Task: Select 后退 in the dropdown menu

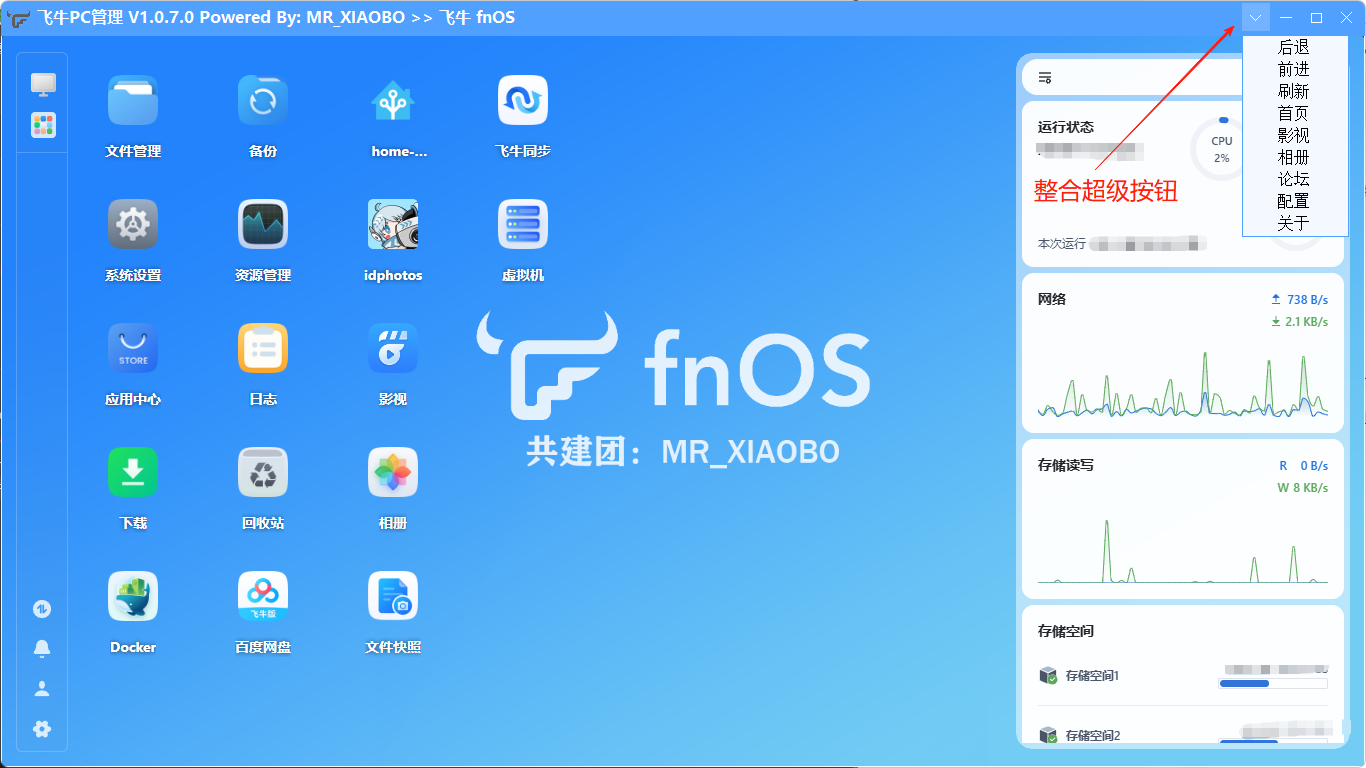Action: click(x=1294, y=47)
